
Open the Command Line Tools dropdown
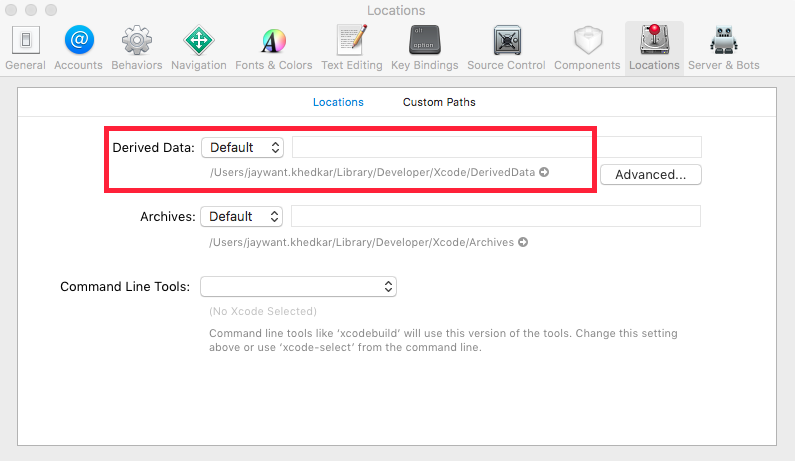click(x=298, y=287)
